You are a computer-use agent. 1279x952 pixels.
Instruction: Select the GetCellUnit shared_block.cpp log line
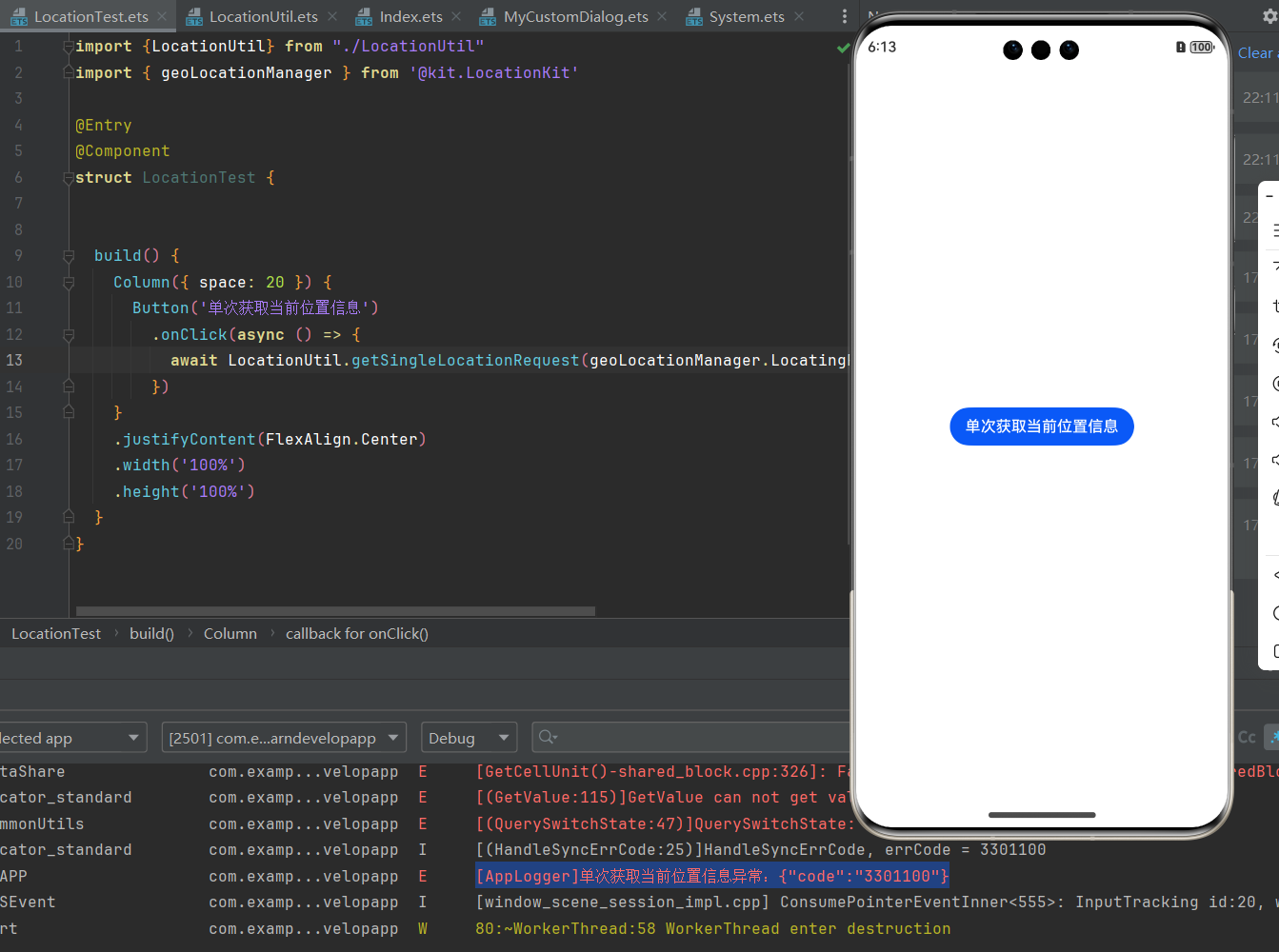(x=662, y=771)
